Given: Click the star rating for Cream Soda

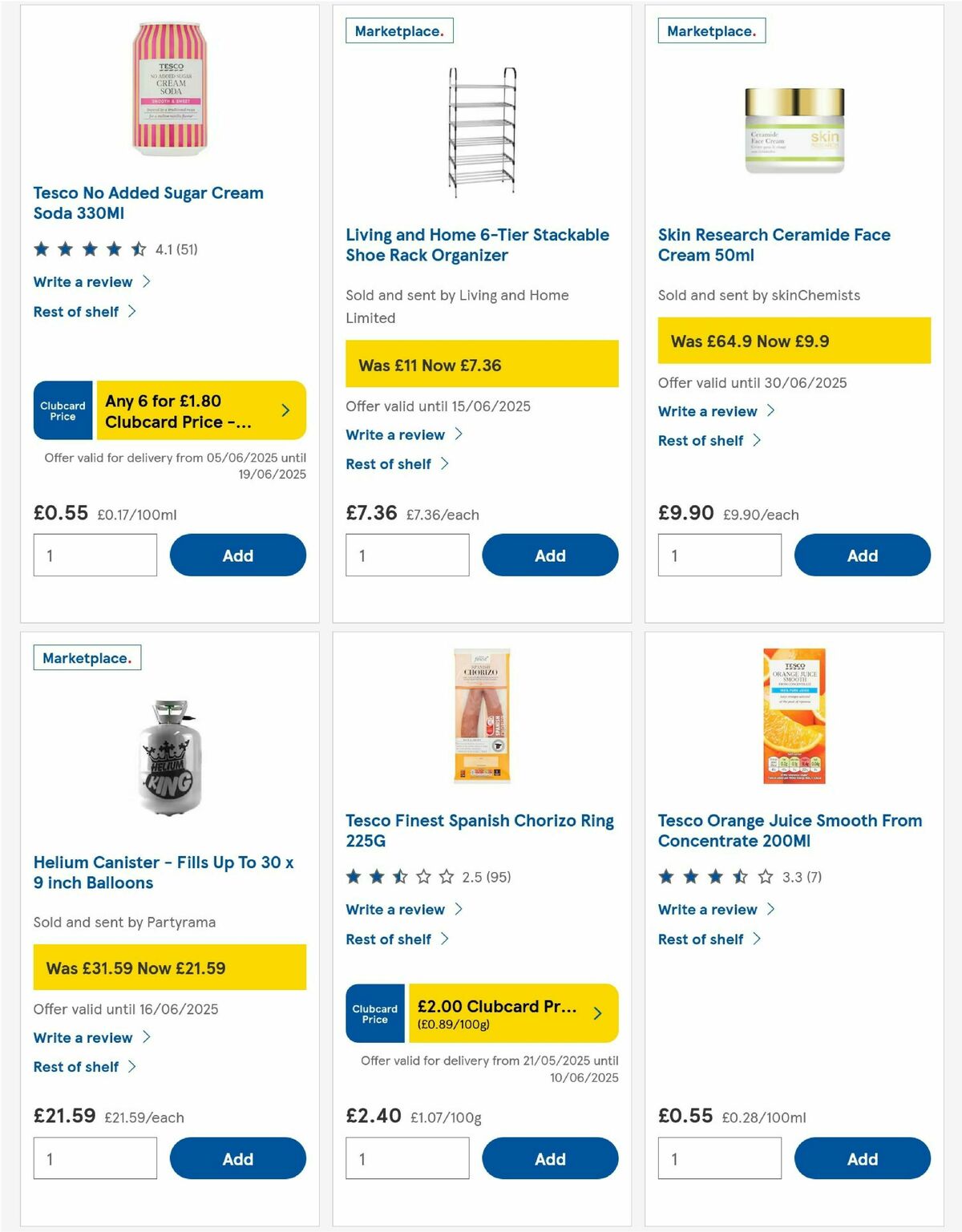Looking at the screenshot, I should pos(87,249).
